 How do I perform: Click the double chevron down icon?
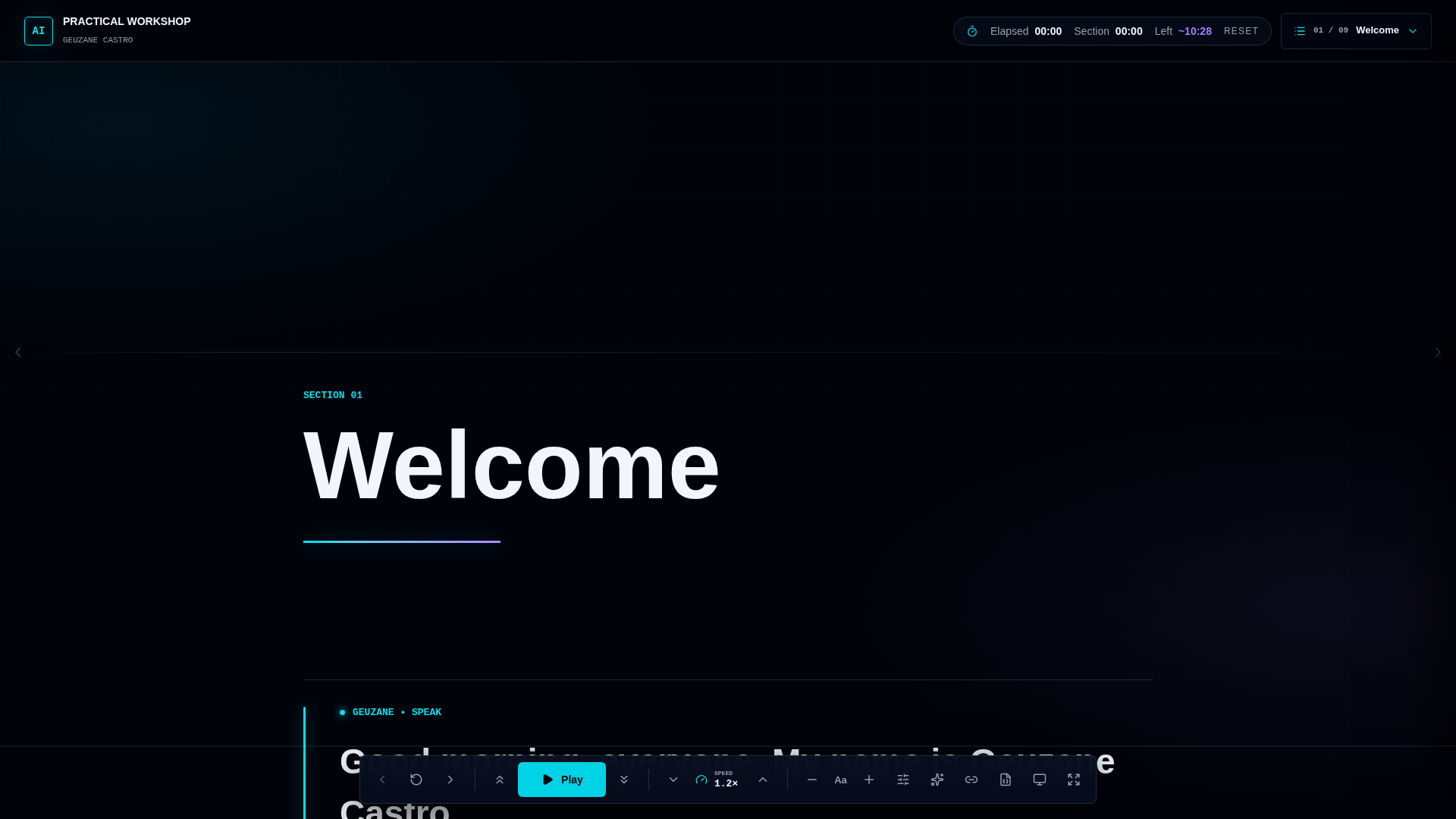(x=624, y=780)
